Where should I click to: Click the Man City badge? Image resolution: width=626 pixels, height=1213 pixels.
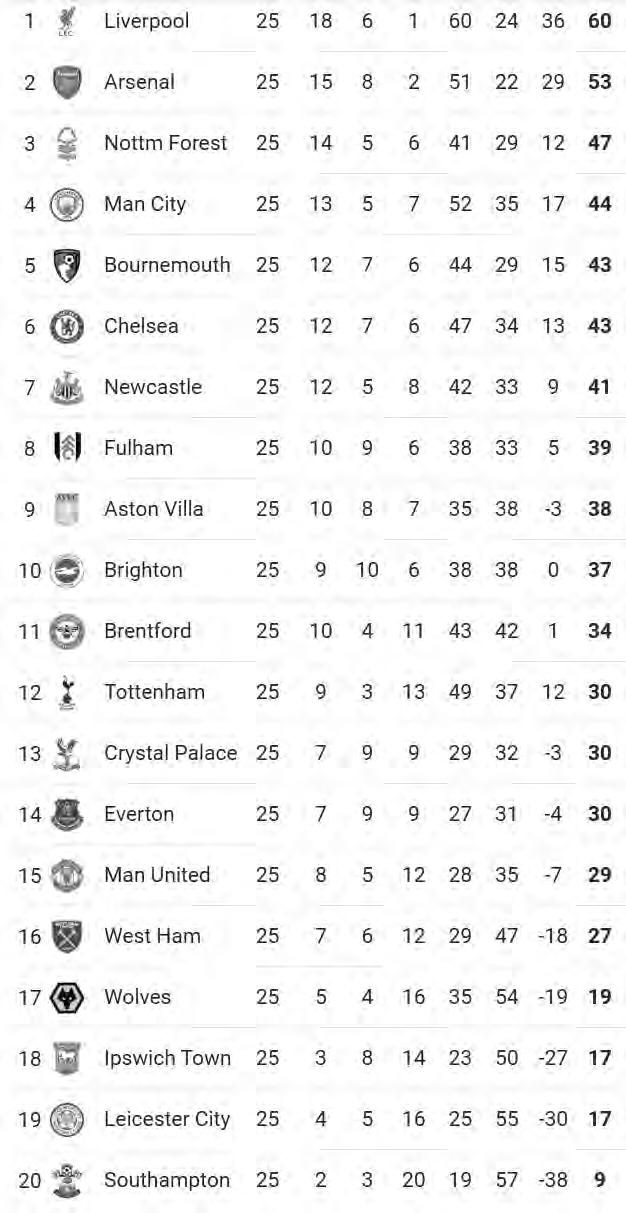click(67, 204)
